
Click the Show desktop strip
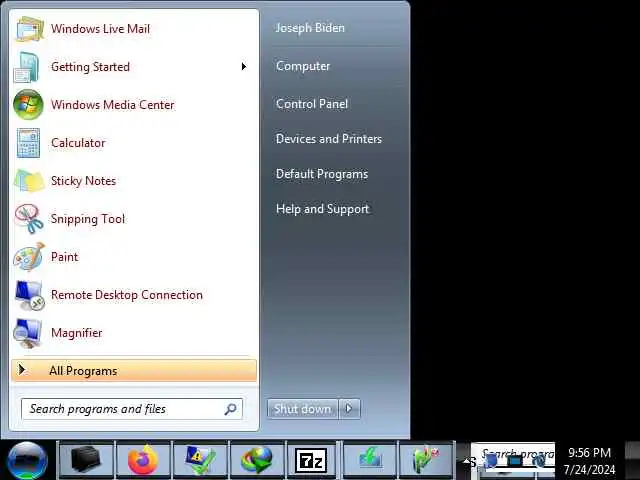[x=632, y=460]
